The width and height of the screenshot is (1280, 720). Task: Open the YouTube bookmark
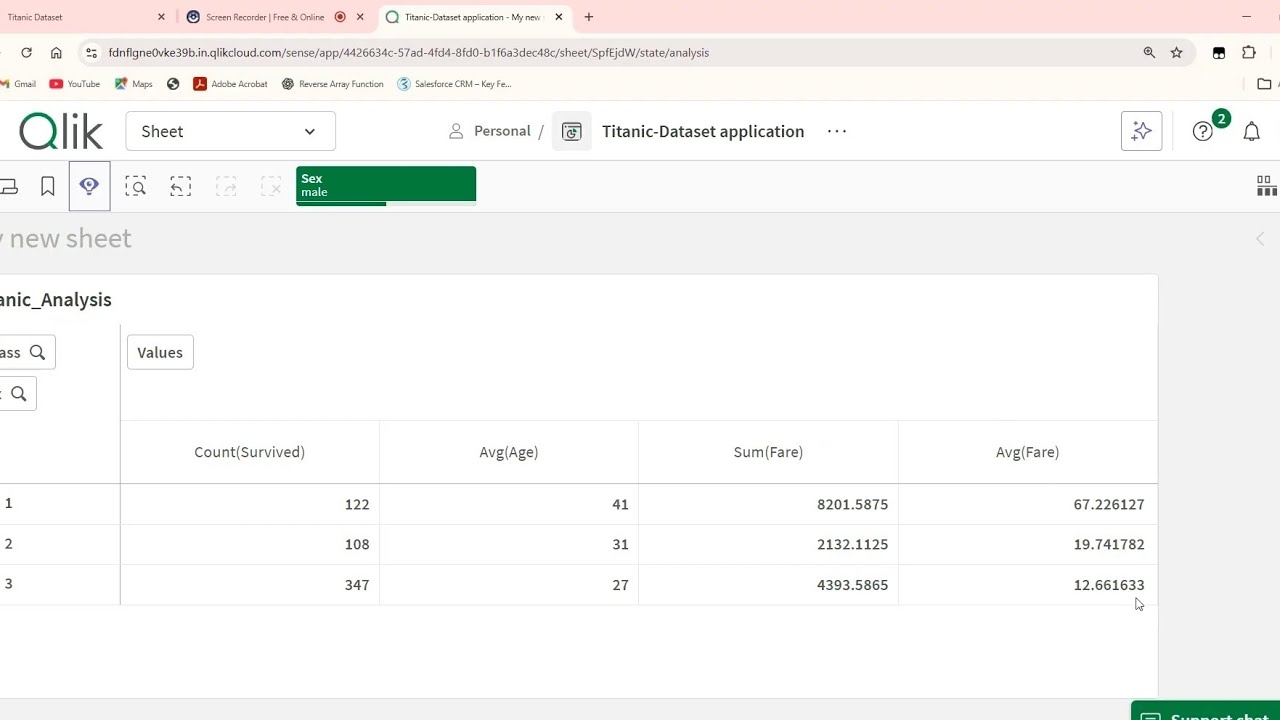[75, 84]
